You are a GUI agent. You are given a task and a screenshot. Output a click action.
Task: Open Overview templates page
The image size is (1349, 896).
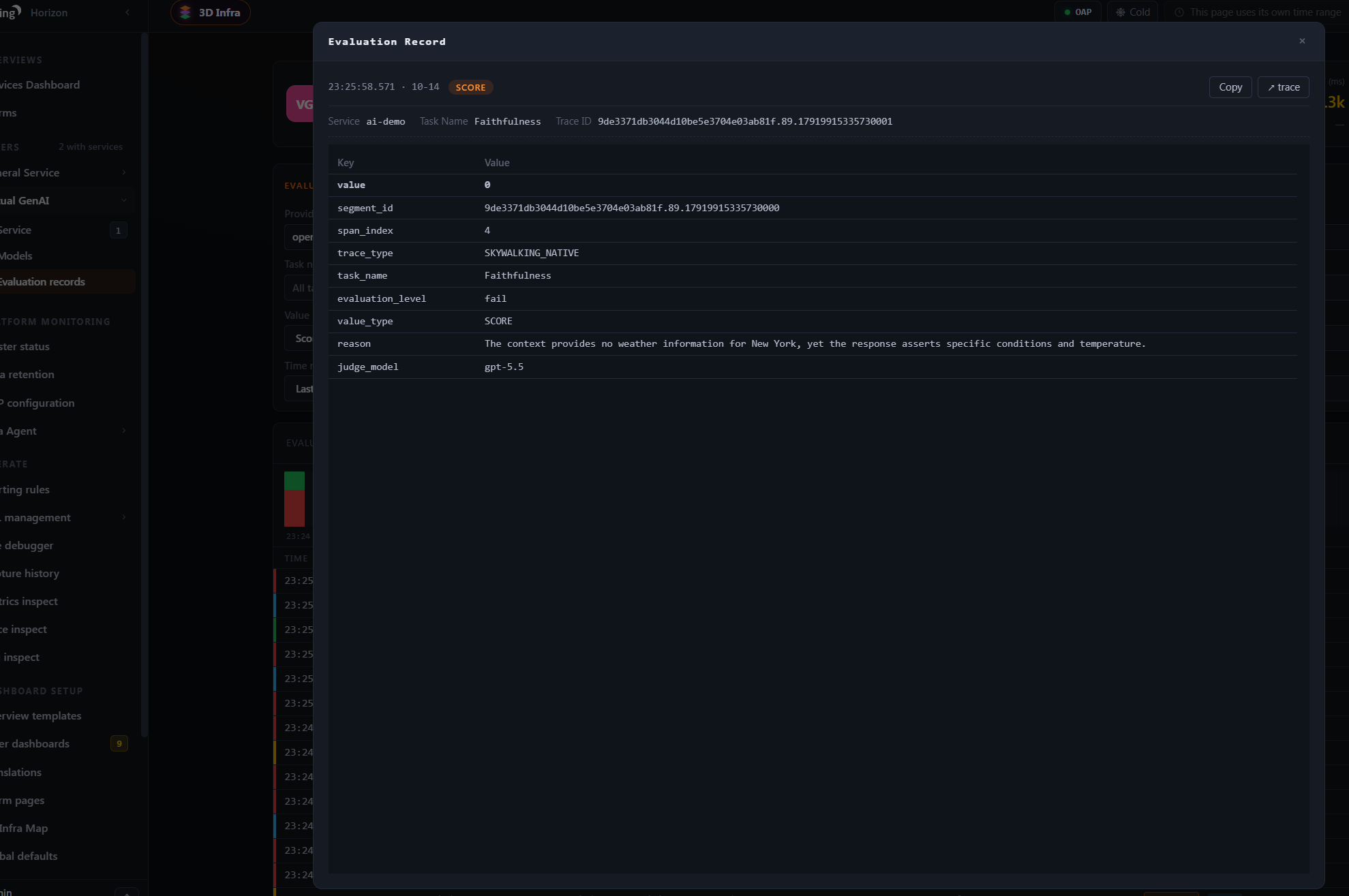coord(41,715)
